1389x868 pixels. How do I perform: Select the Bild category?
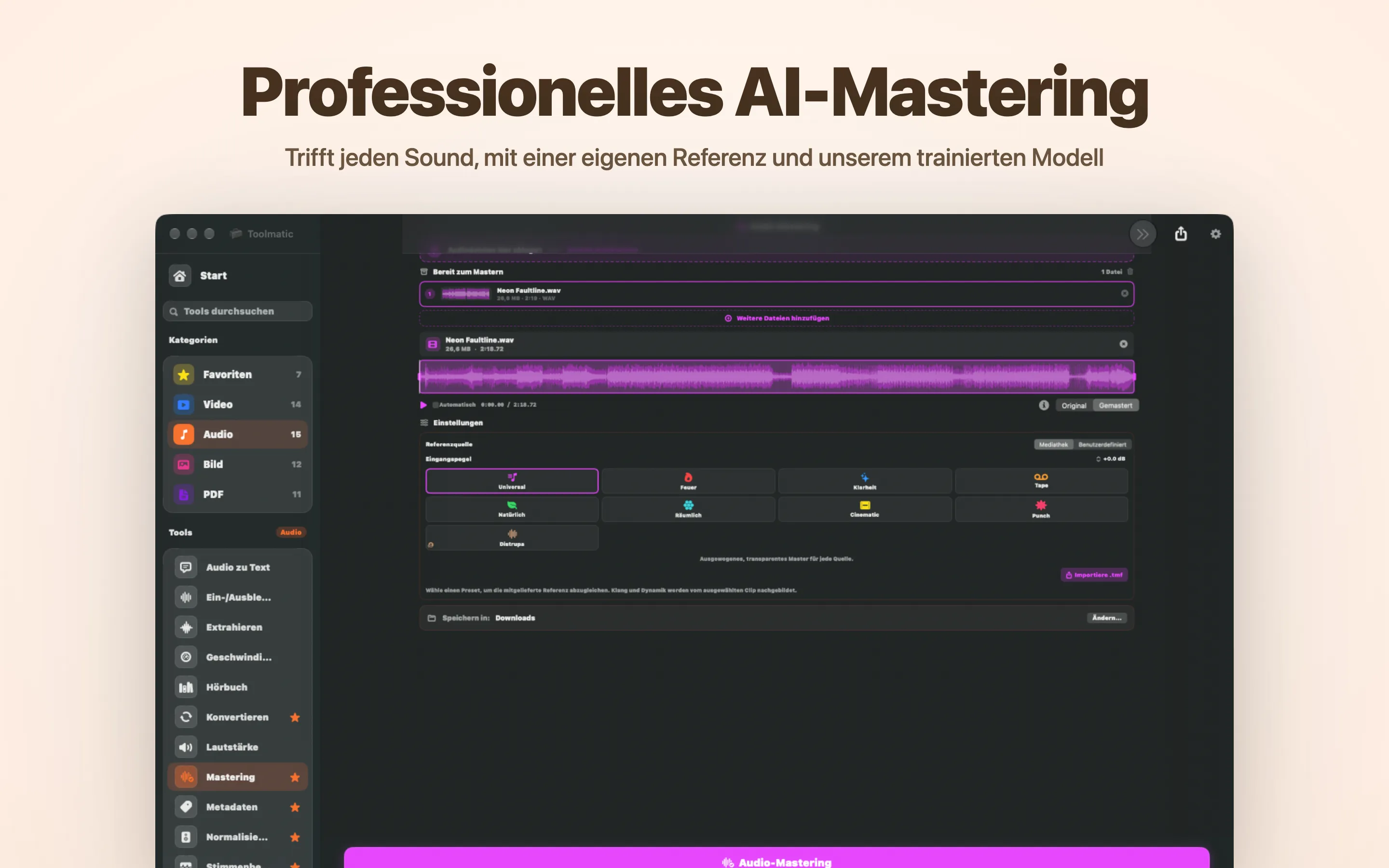click(x=238, y=464)
